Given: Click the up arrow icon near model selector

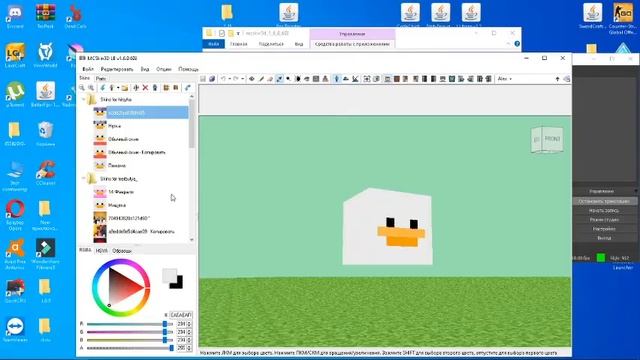Looking at the screenshot, I should click(557, 79).
